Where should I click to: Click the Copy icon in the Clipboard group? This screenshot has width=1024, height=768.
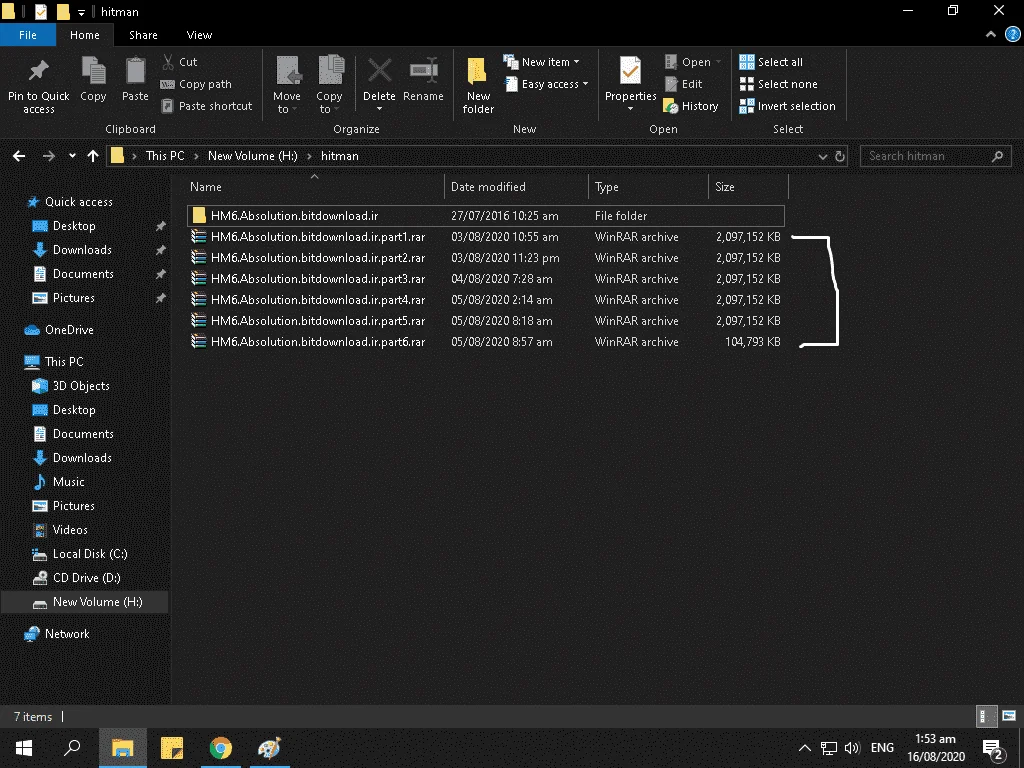(93, 71)
